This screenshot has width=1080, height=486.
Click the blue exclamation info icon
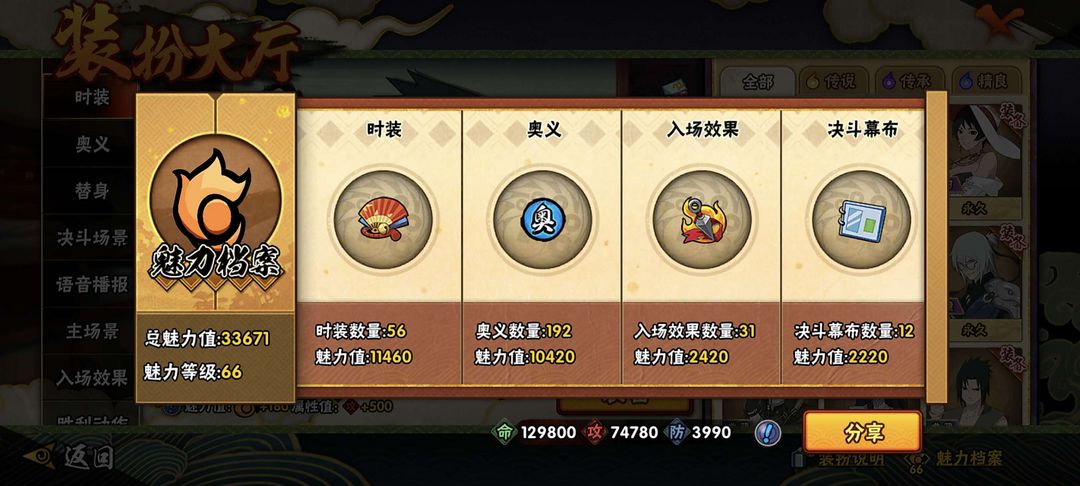767,432
